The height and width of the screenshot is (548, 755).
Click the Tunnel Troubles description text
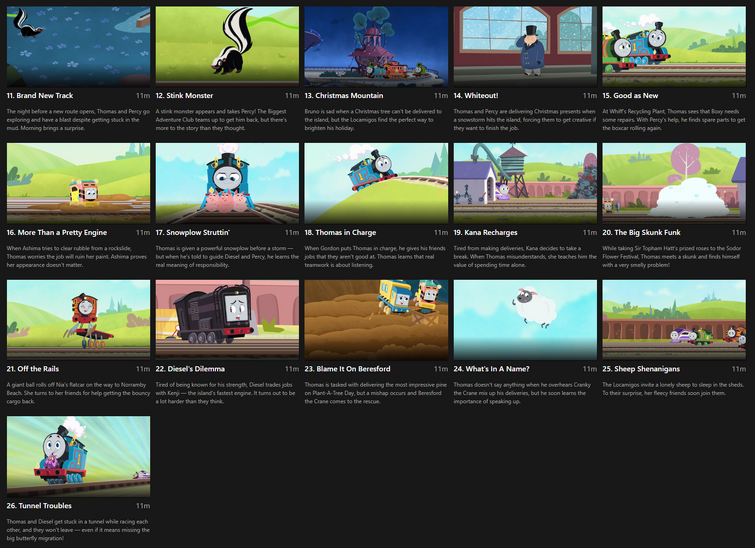pyautogui.click(x=78, y=530)
